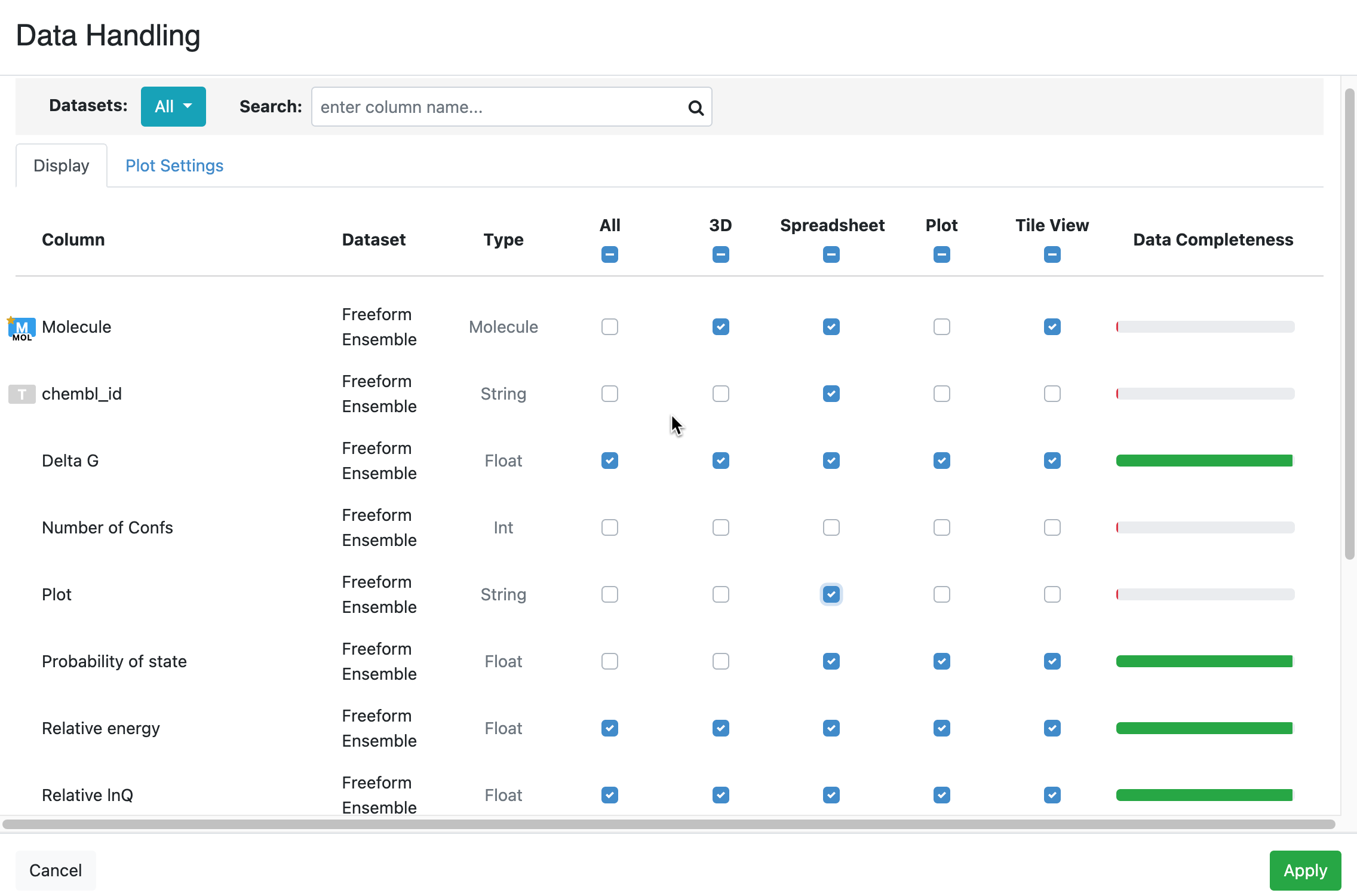Uncheck All for Relative lnQ row
Viewport: 1357px width, 896px height.
(610, 795)
